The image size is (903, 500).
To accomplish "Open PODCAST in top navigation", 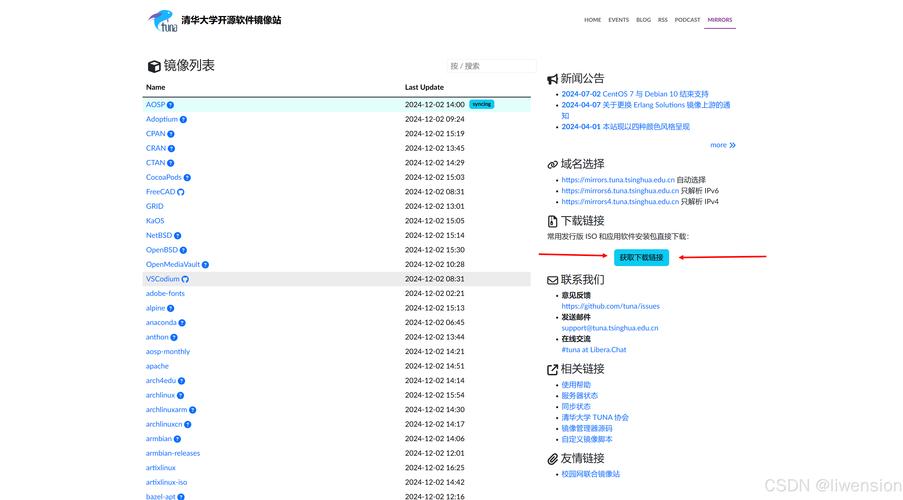I will click(688, 20).
